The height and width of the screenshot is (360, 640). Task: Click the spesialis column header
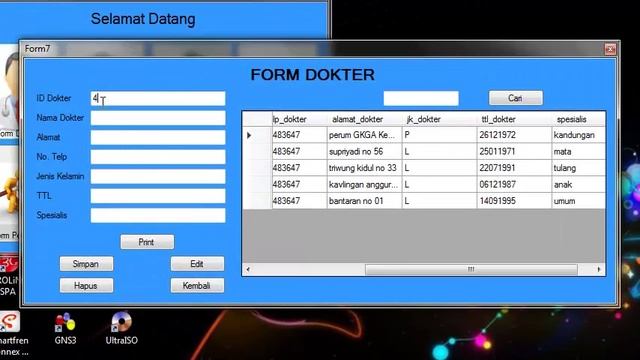tap(578, 119)
